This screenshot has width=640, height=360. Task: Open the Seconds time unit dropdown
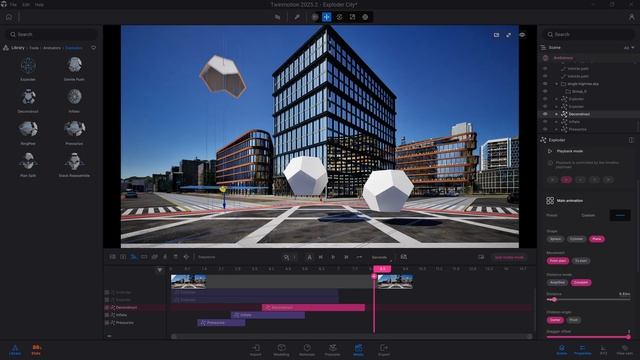[381, 257]
